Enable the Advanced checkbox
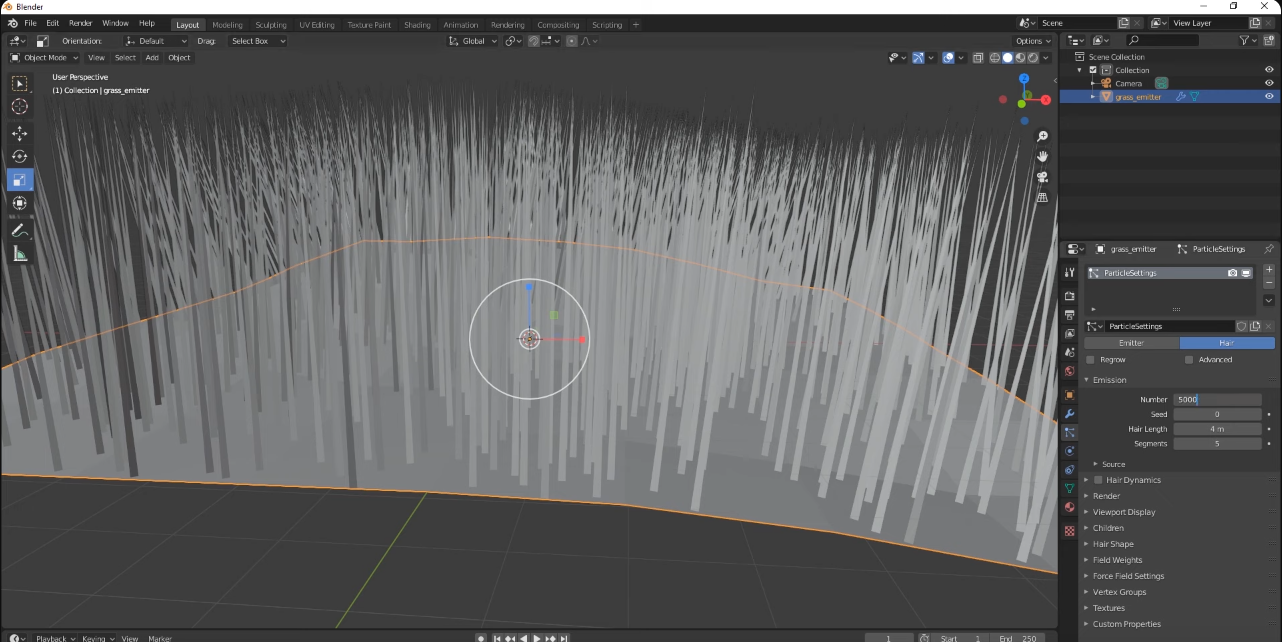This screenshot has width=1282, height=642. (1188, 360)
